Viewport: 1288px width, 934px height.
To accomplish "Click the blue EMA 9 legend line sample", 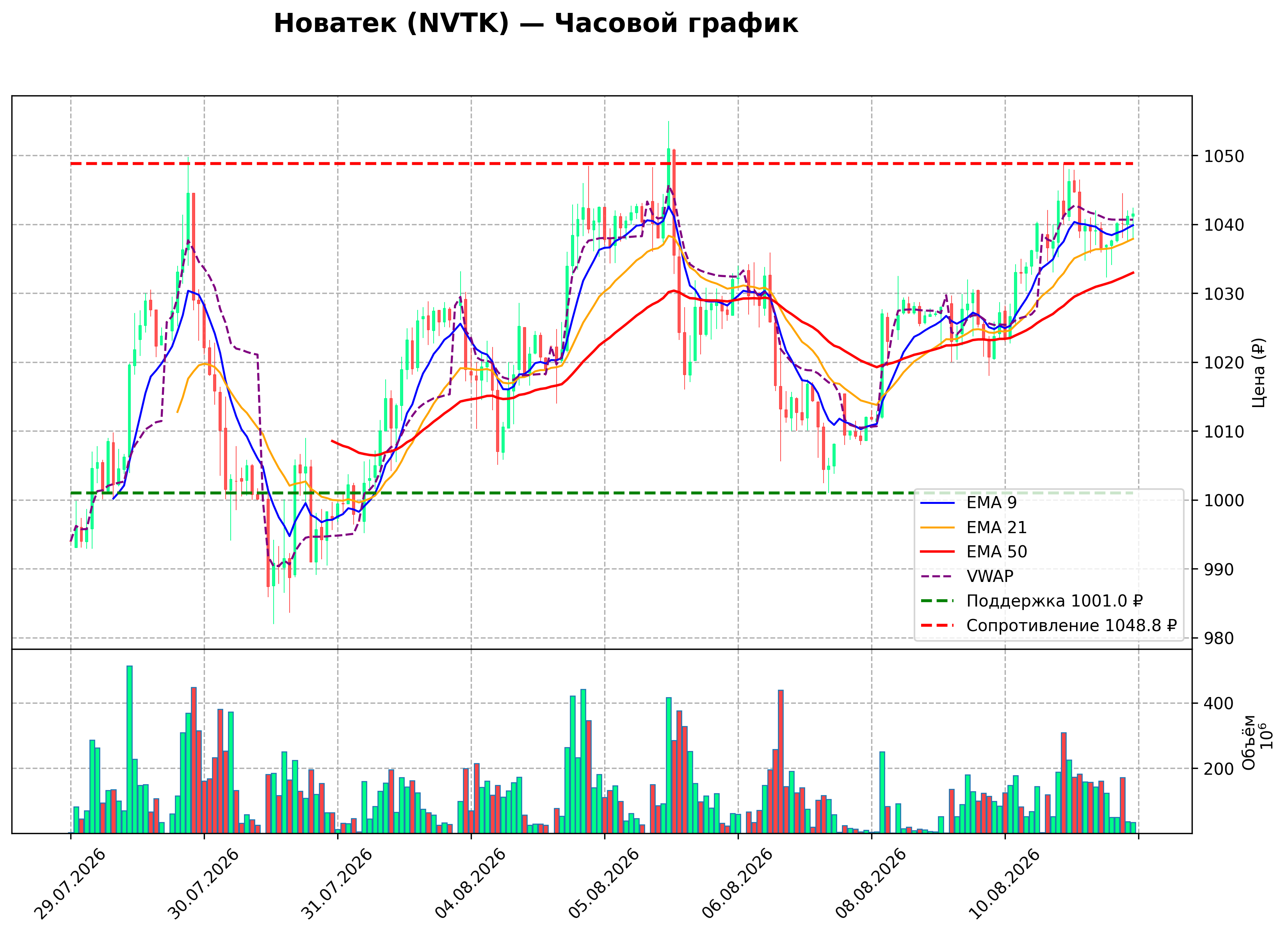I will 938,503.
